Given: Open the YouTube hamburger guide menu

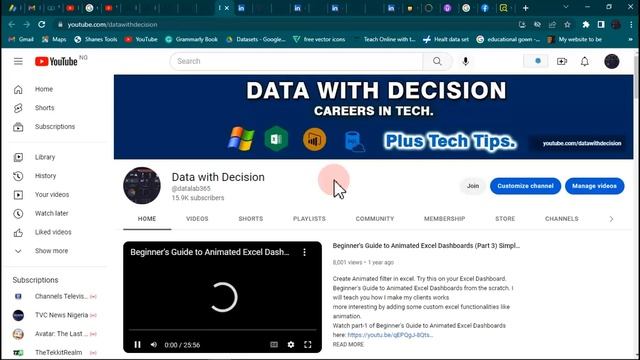Looking at the screenshot, I should pyautogui.click(x=18, y=61).
